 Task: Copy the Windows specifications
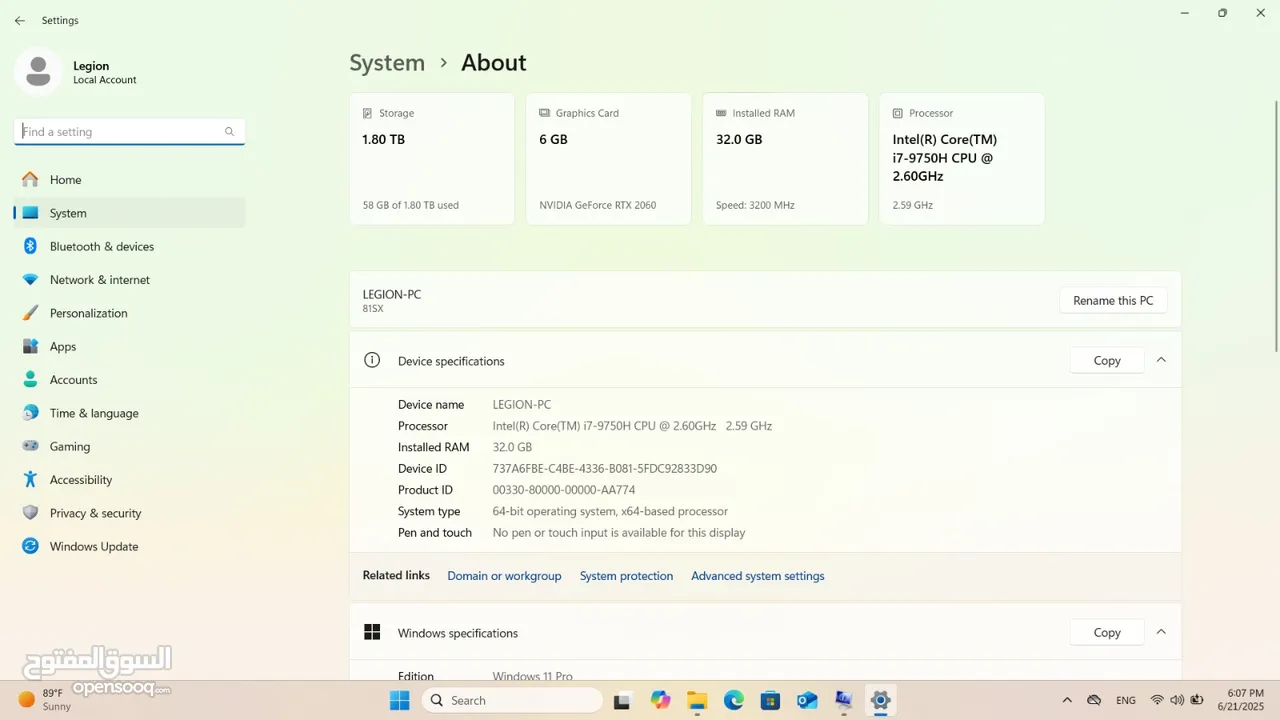[x=1107, y=632]
